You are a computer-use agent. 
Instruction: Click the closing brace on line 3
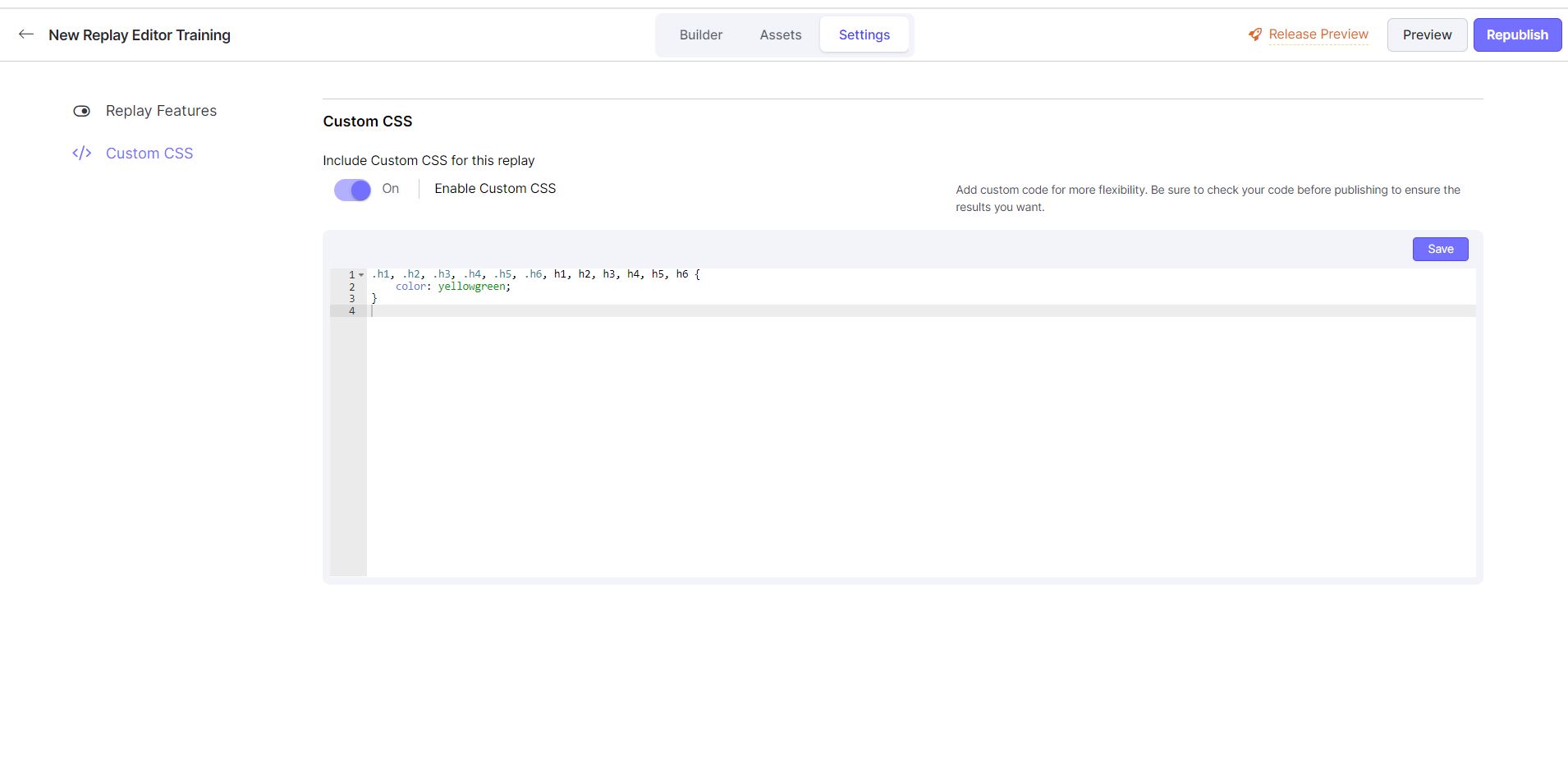[374, 299]
